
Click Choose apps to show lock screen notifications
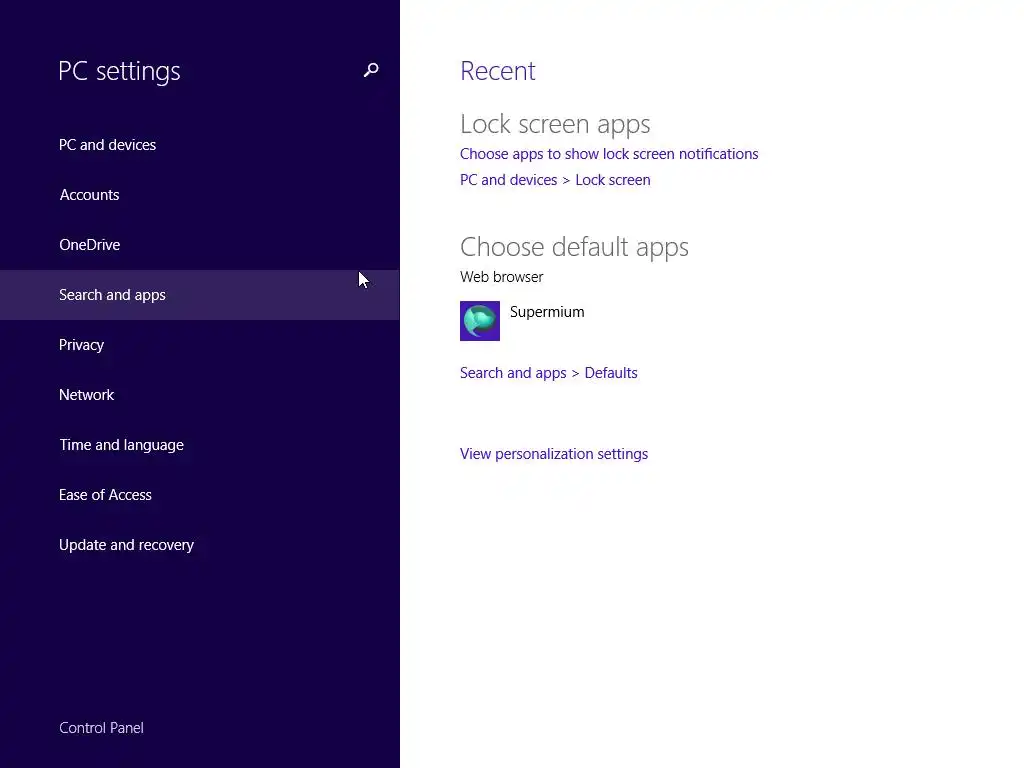point(609,154)
